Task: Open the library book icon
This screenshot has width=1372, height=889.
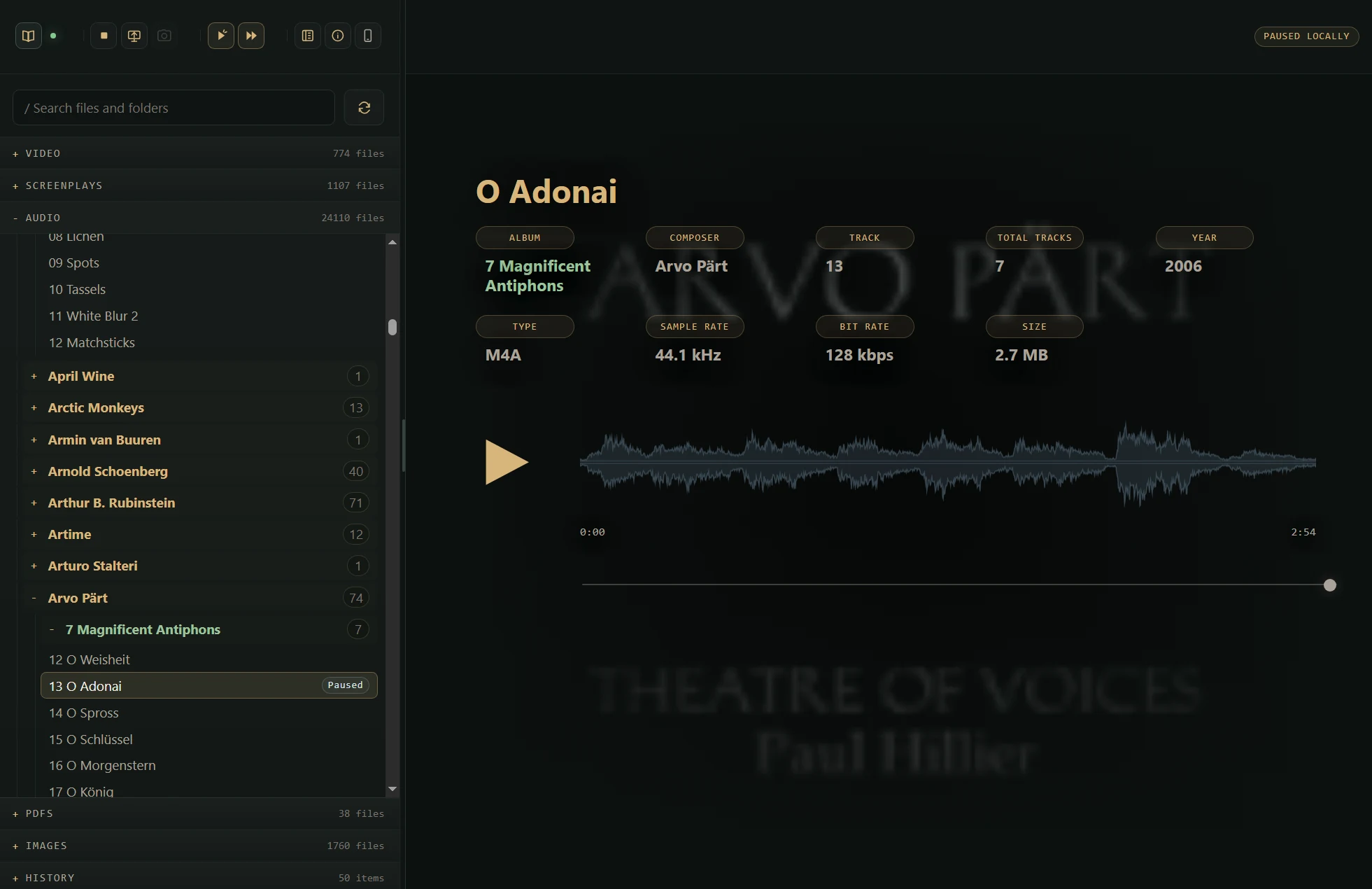Action: click(x=28, y=36)
